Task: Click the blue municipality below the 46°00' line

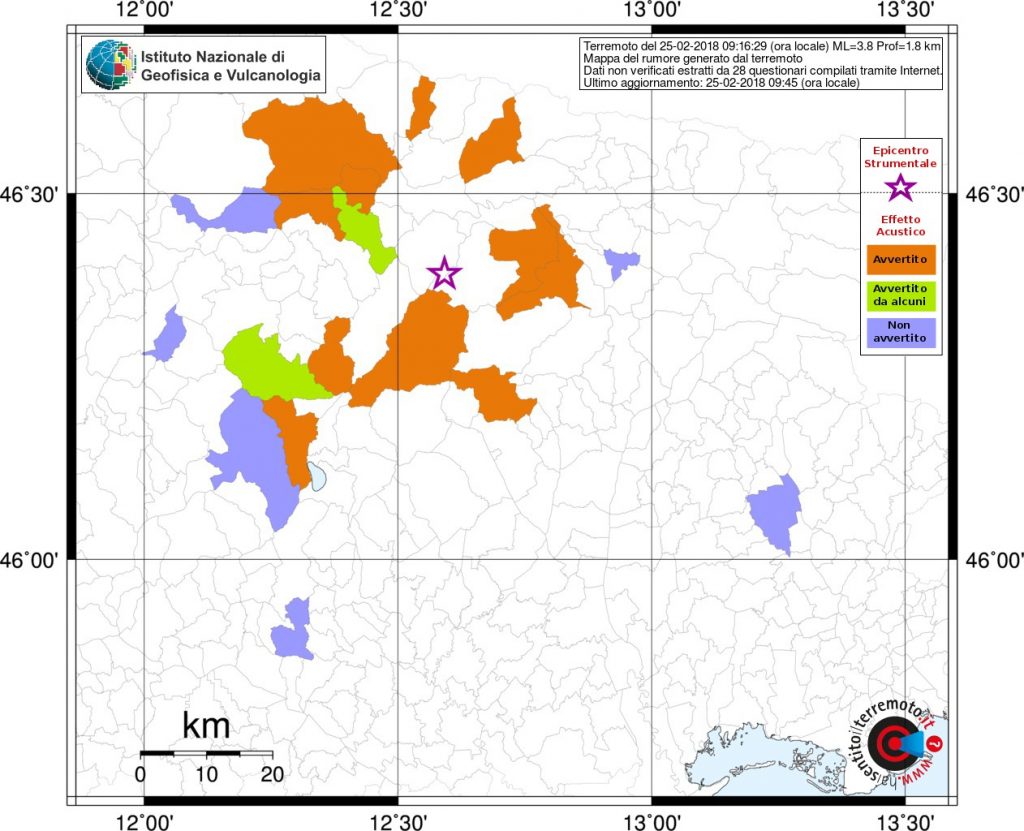Action: tap(293, 630)
